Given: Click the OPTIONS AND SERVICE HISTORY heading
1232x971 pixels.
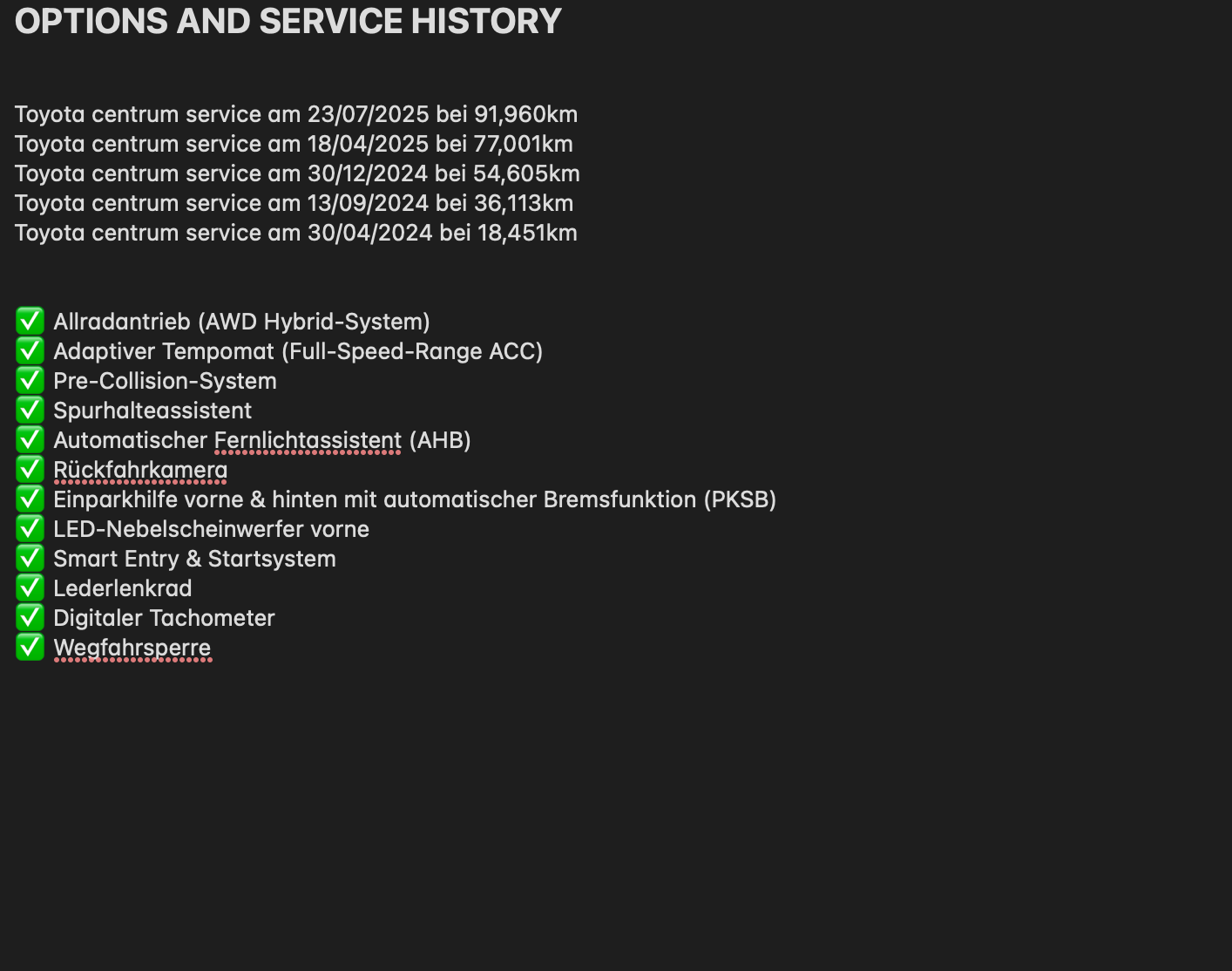Looking at the screenshot, I should point(288,22).
